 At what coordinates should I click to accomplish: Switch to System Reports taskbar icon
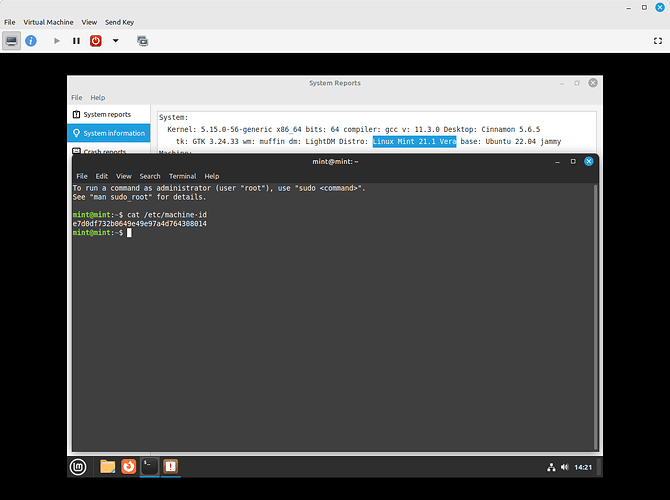(170, 466)
